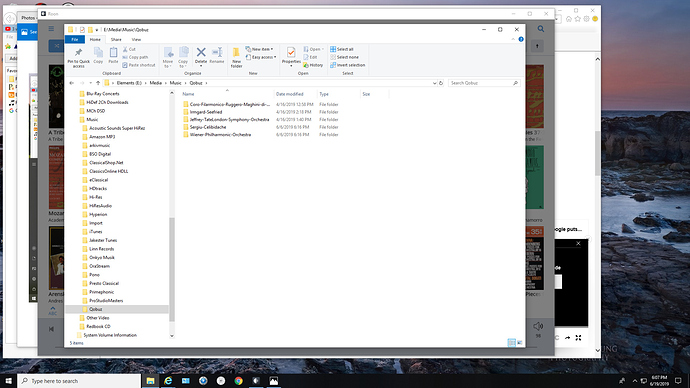This screenshot has width=690, height=388.
Task: Go up one folder level
Action: pyautogui.click(x=98, y=83)
